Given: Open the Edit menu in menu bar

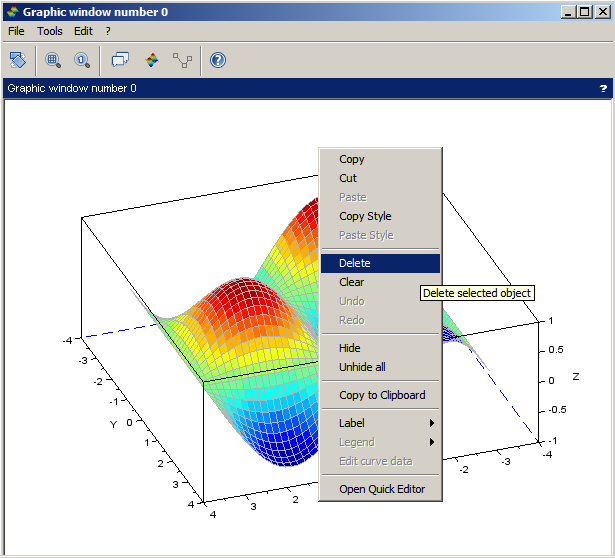Looking at the screenshot, I should [83, 31].
